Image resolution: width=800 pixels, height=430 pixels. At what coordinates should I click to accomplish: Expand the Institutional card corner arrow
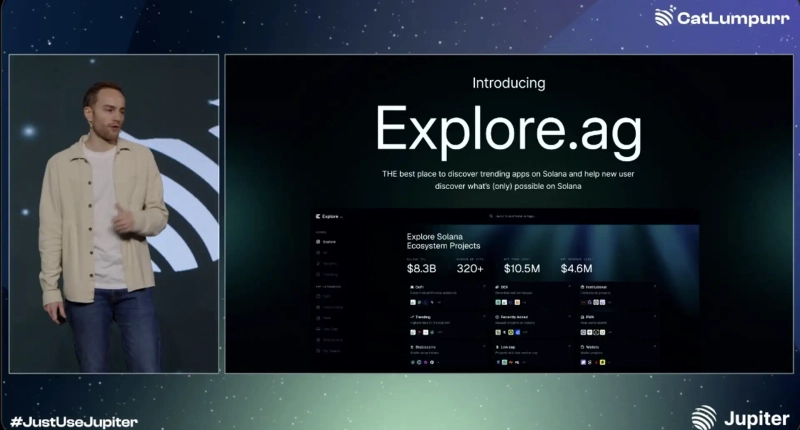coord(653,286)
